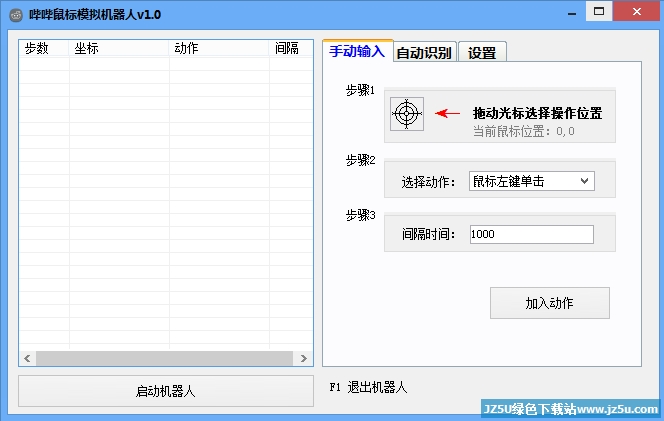Viewport: 664px width, 421px height.
Task: Open the 设置 tab
Action: click(x=482, y=53)
